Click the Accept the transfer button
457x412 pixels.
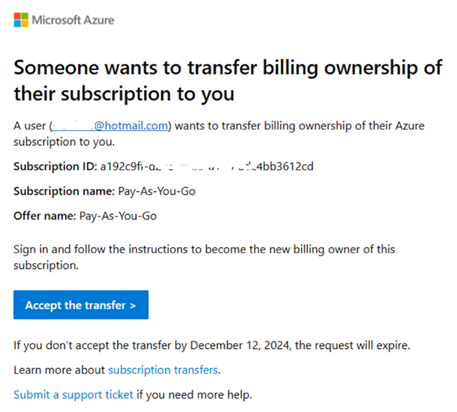pyautogui.click(x=81, y=305)
